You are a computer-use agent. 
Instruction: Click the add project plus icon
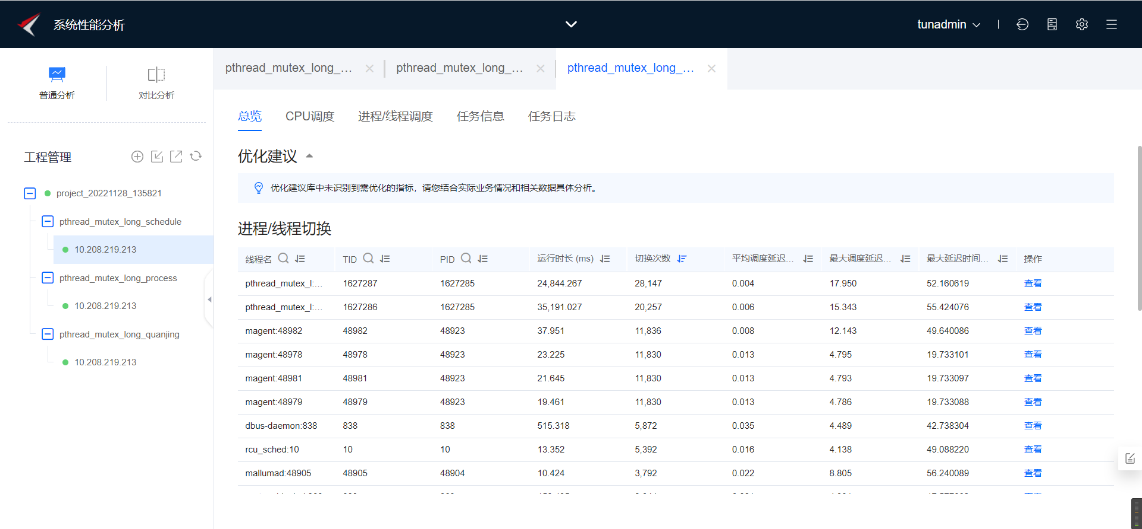point(137,157)
